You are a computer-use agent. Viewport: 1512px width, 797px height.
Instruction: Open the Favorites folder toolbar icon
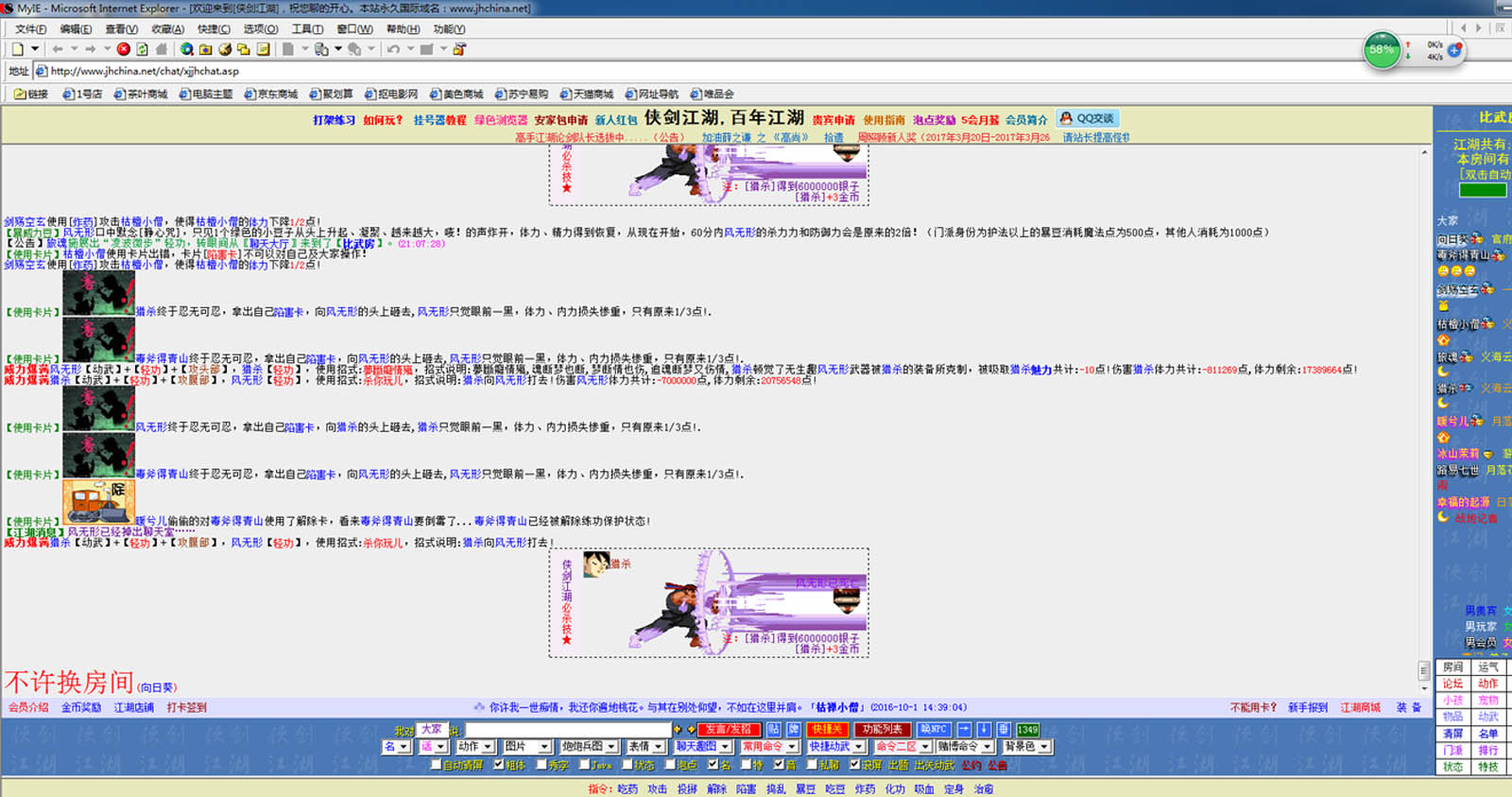tap(205, 49)
